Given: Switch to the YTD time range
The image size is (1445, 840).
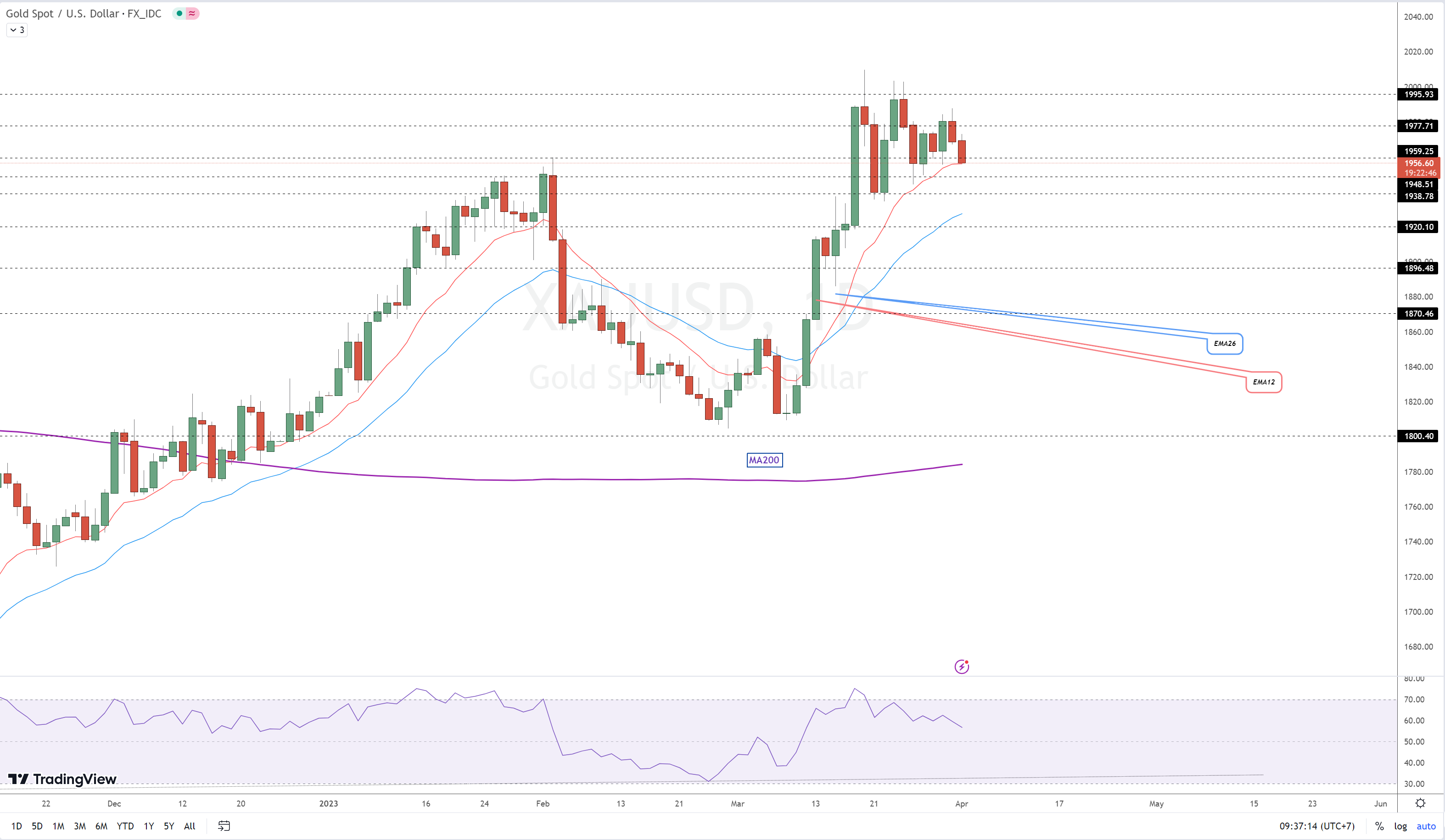Looking at the screenshot, I should (x=125, y=826).
